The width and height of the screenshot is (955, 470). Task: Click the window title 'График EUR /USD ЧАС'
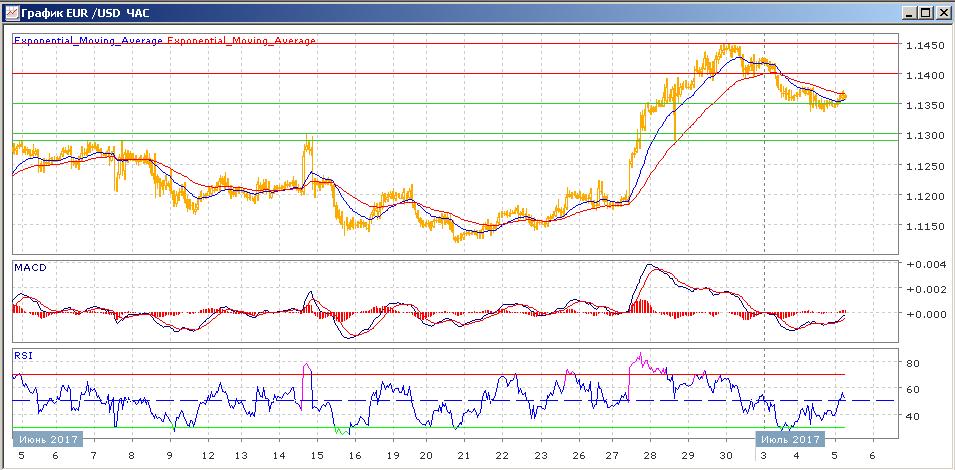[79, 13]
